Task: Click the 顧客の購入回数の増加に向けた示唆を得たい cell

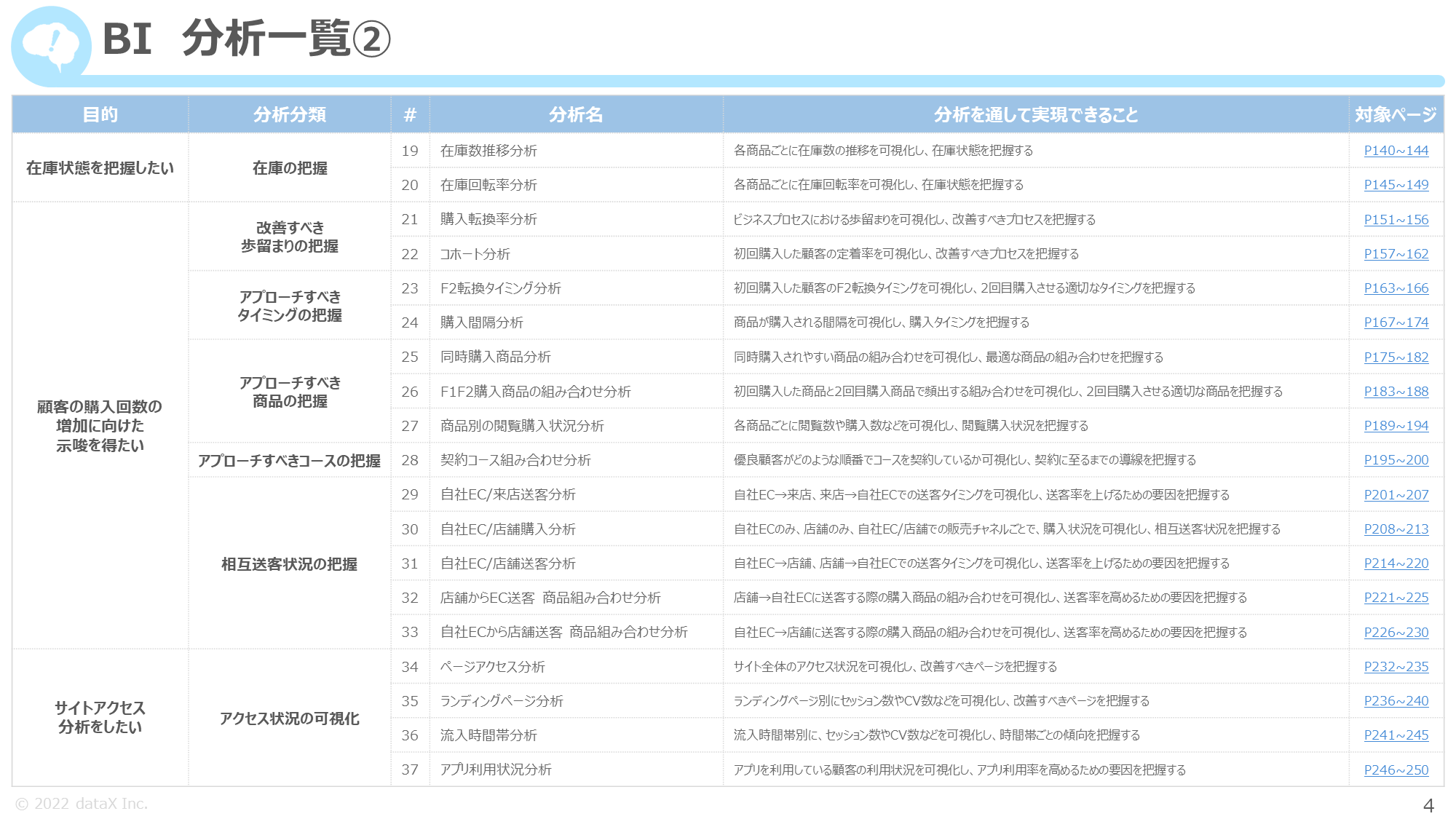Action: click(100, 426)
